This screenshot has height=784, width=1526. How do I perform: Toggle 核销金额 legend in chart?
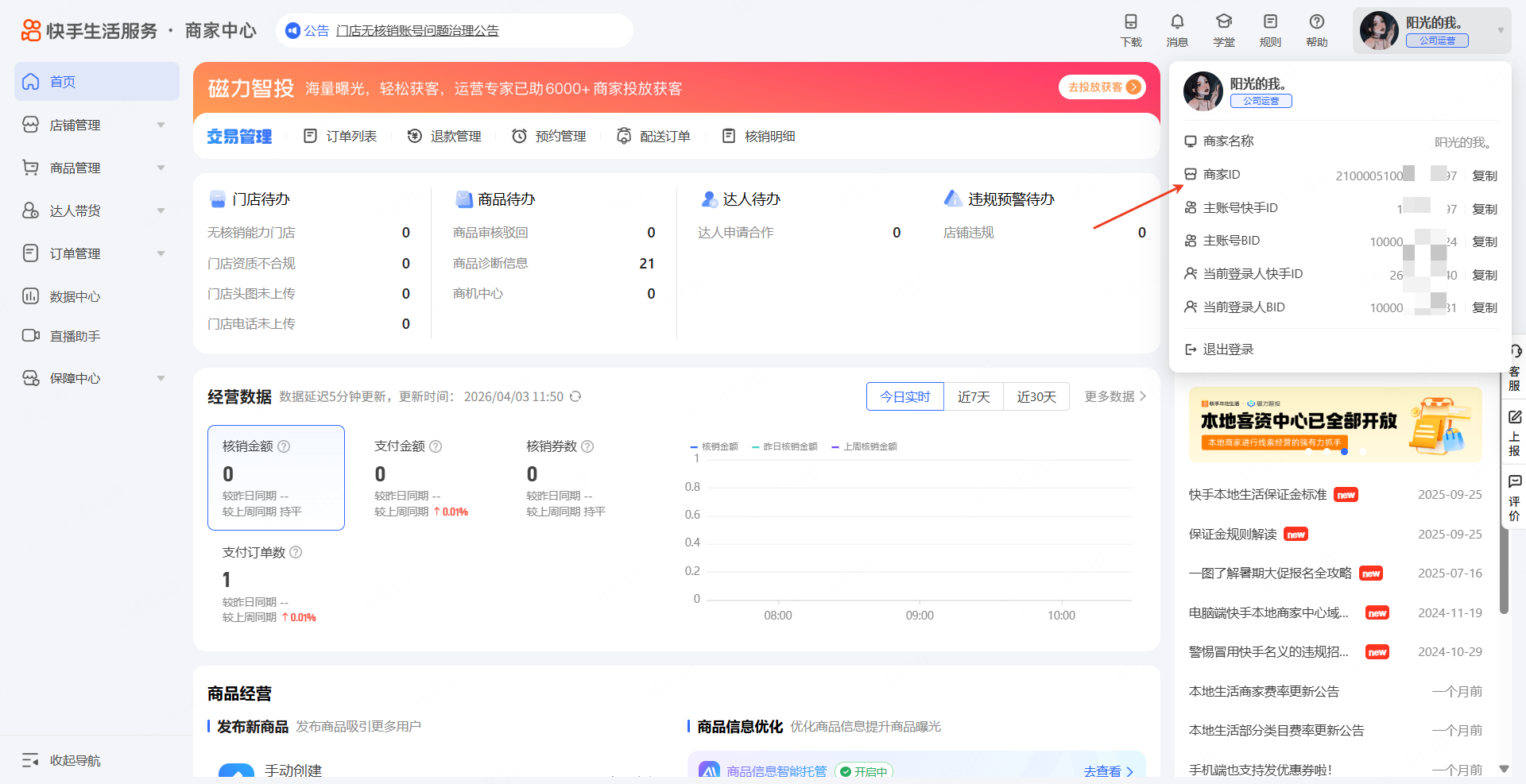click(714, 446)
